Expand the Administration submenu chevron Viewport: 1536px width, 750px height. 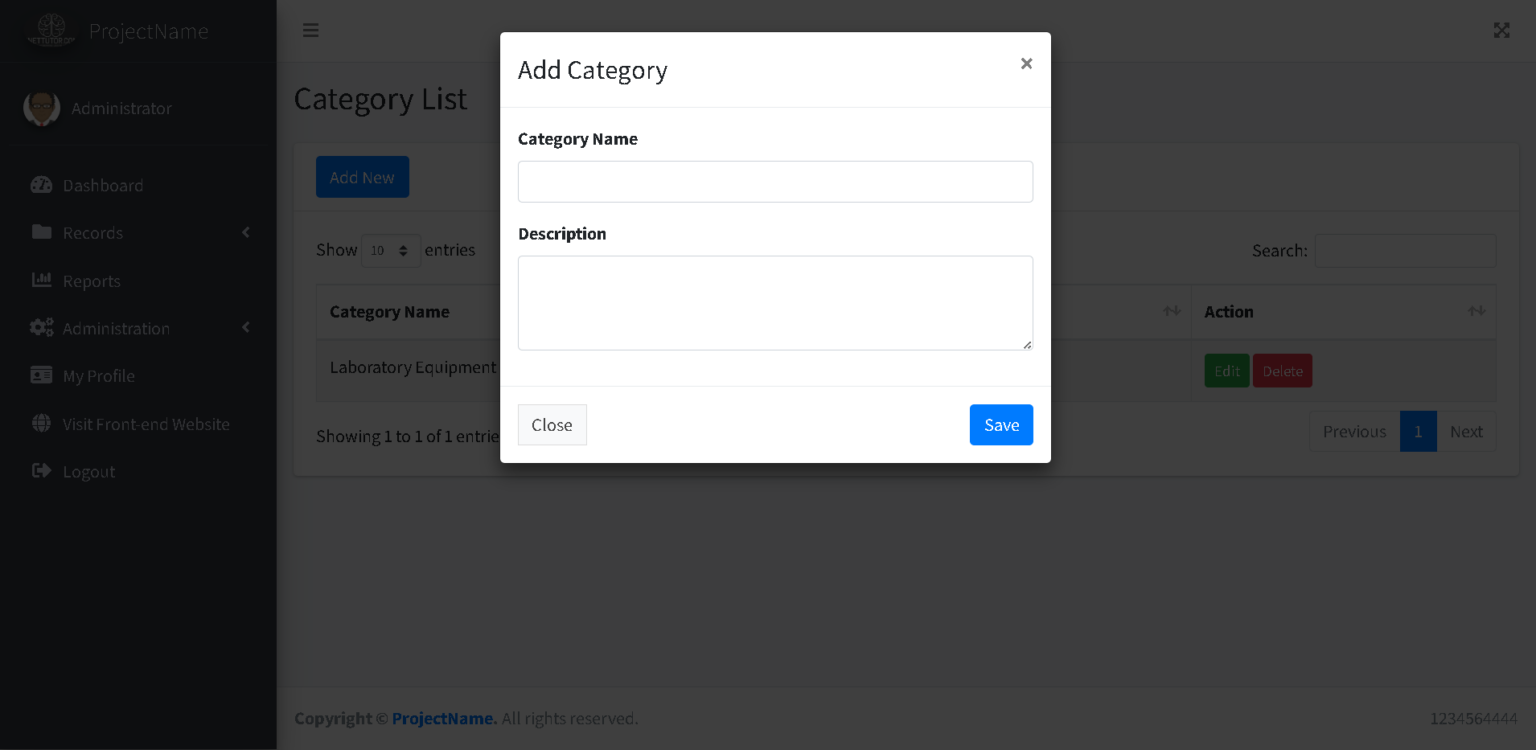(x=246, y=328)
